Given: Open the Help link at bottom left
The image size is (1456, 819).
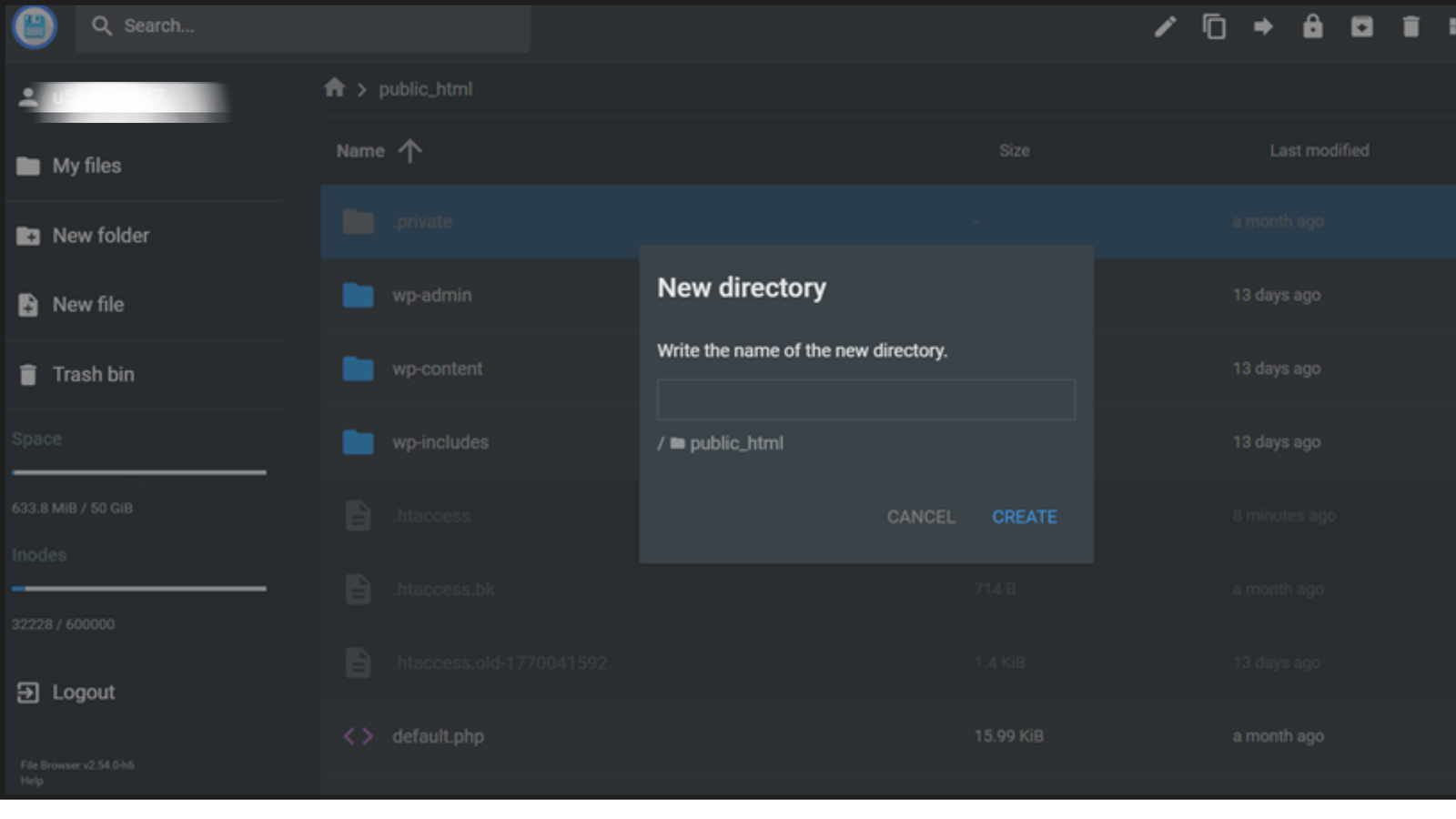Looking at the screenshot, I should click(x=32, y=780).
